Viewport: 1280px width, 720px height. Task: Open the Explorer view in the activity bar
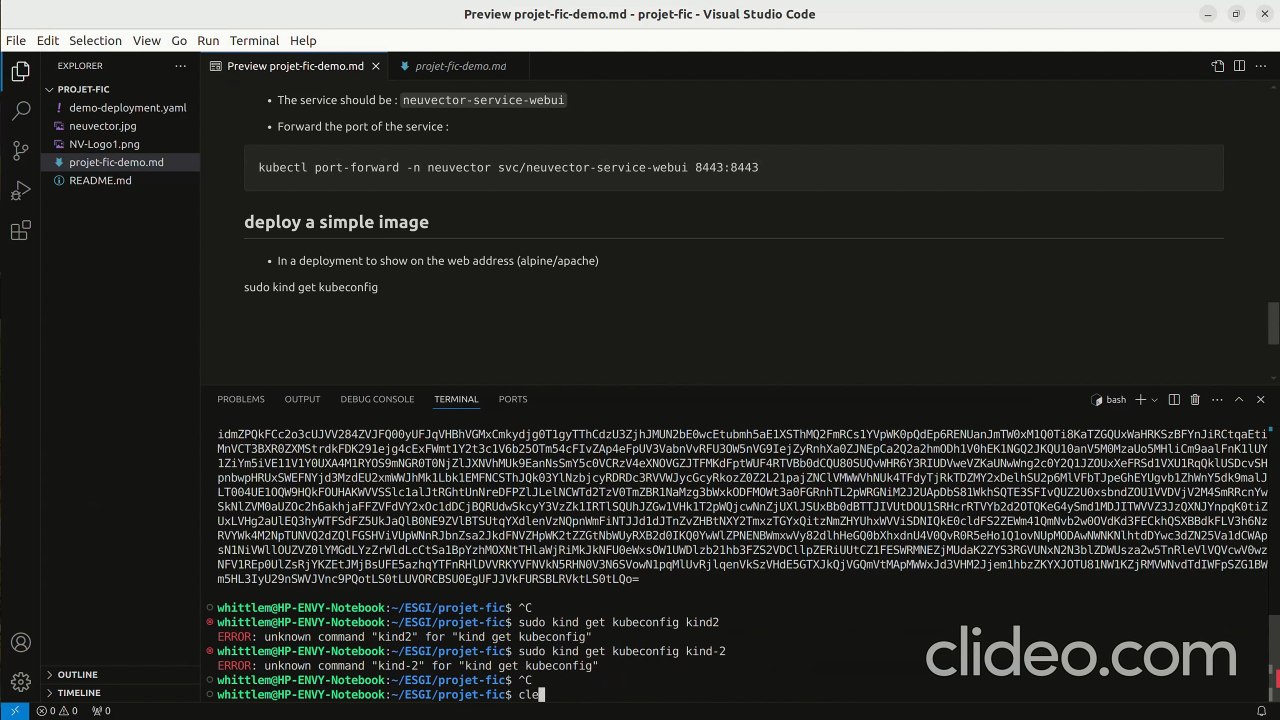(20, 71)
